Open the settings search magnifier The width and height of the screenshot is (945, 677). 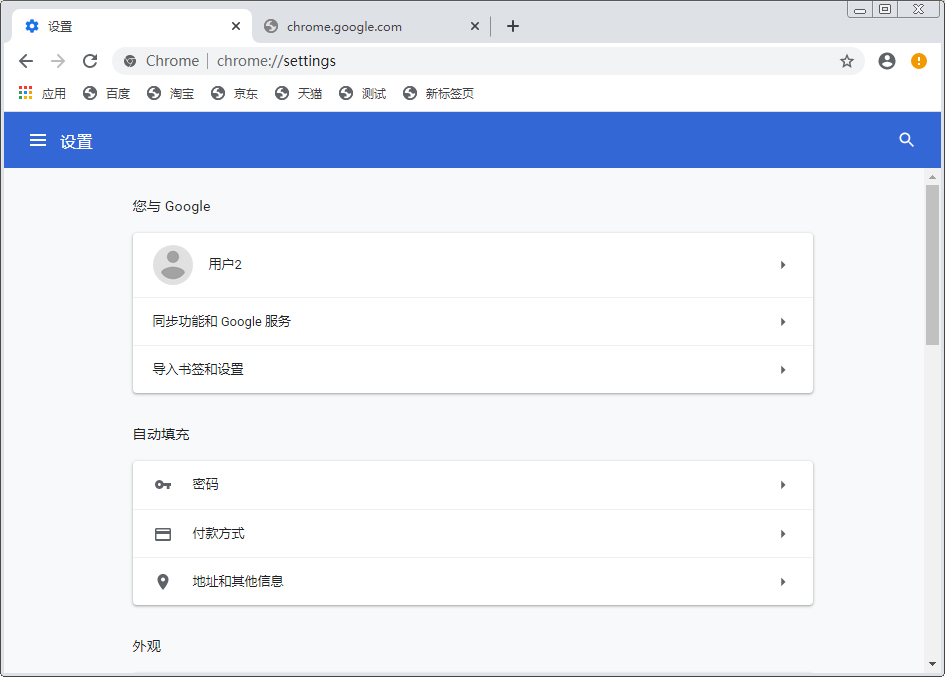pos(906,140)
